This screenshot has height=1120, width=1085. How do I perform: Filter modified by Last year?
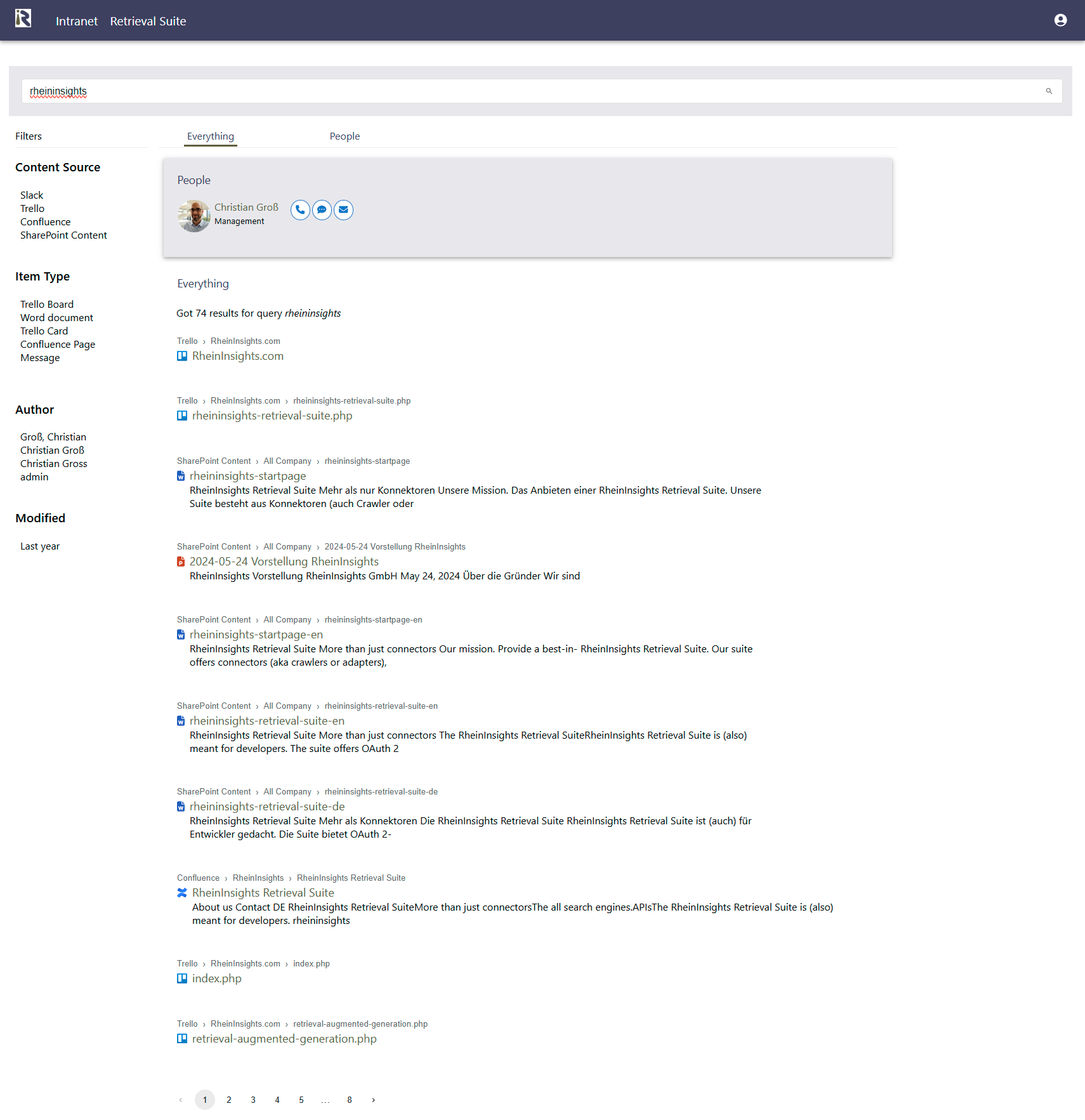pyautogui.click(x=40, y=546)
